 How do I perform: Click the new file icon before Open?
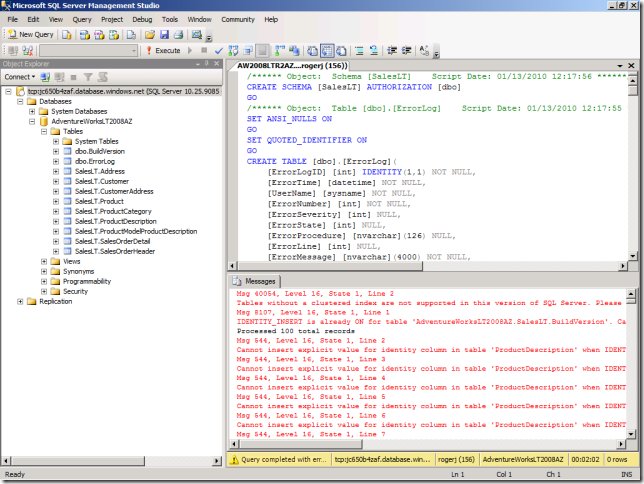coord(131,35)
